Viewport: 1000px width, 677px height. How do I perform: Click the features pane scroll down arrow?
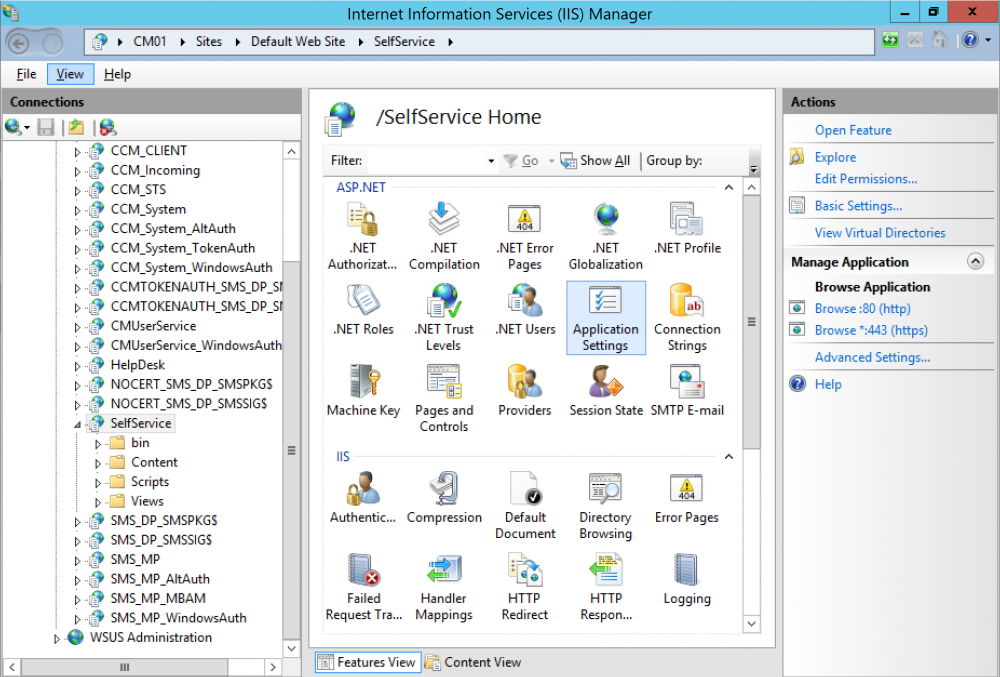point(751,623)
